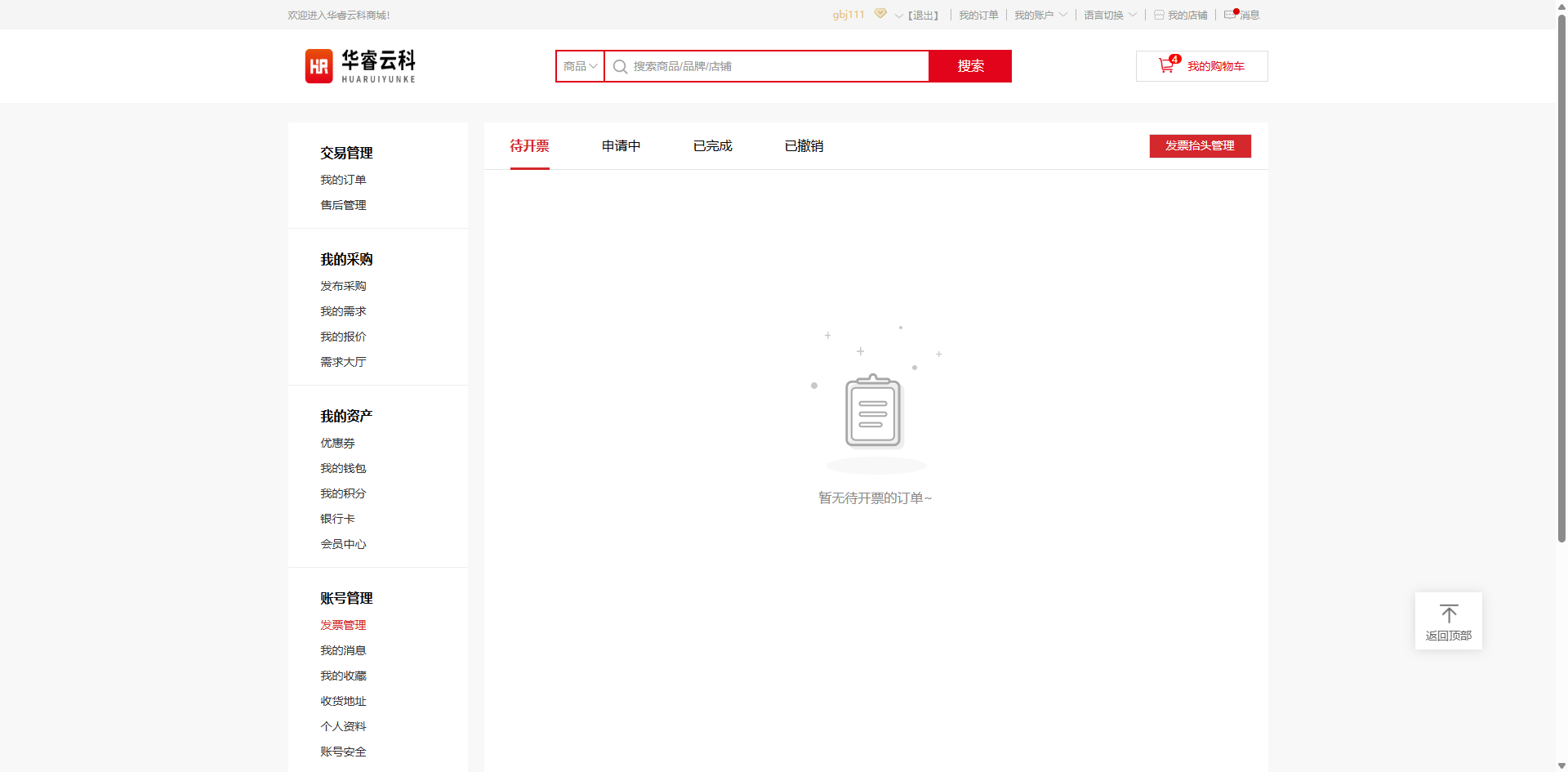Click the empty clipboard illustration
The height and width of the screenshot is (772, 1568).
[x=874, y=412]
